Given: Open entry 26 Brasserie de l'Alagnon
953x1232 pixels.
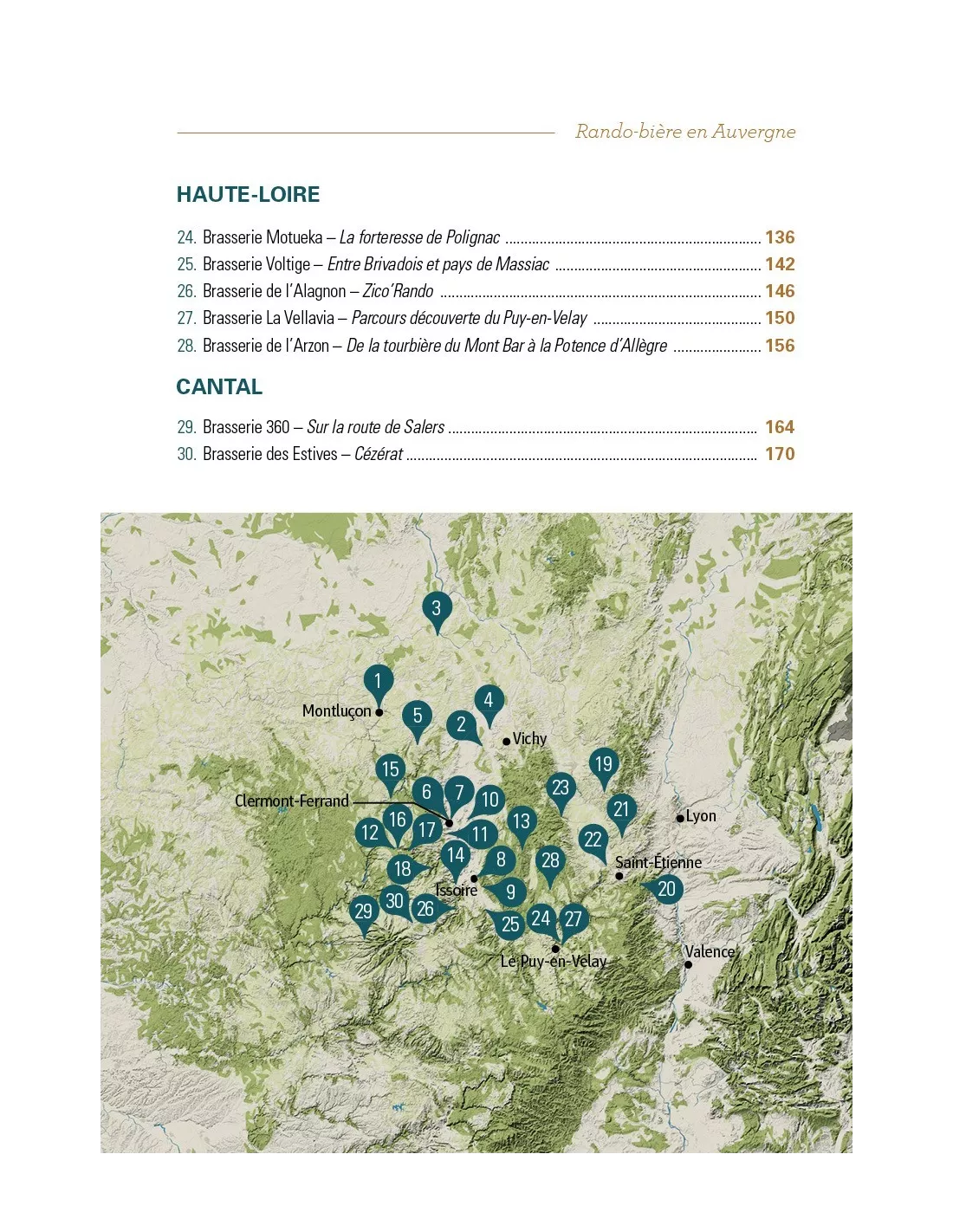Looking at the screenshot, I should click(x=485, y=291).
